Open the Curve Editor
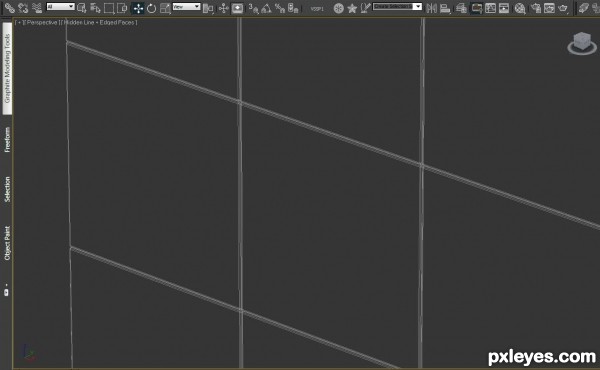600x370 pixels. pyautogui.click(x=490, y=8)
